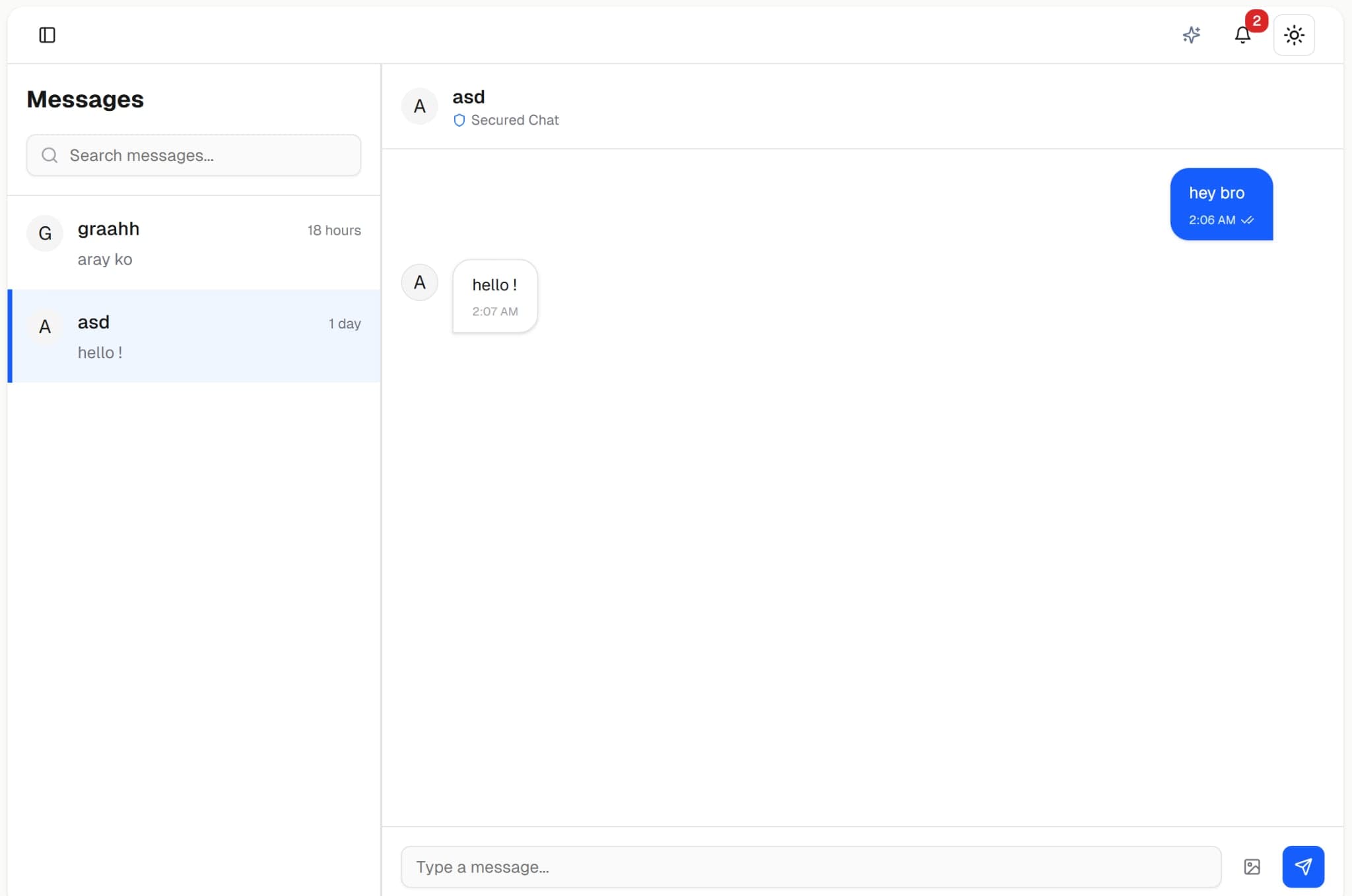Click the hello message bubble
This screenshot has height=896, width=1352.
click(494, 296)
